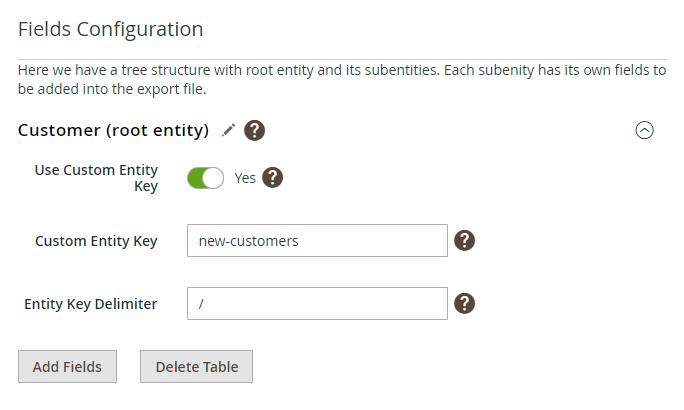
Task: Click the Use Custom Entity Key label
Action: point(96,178)
